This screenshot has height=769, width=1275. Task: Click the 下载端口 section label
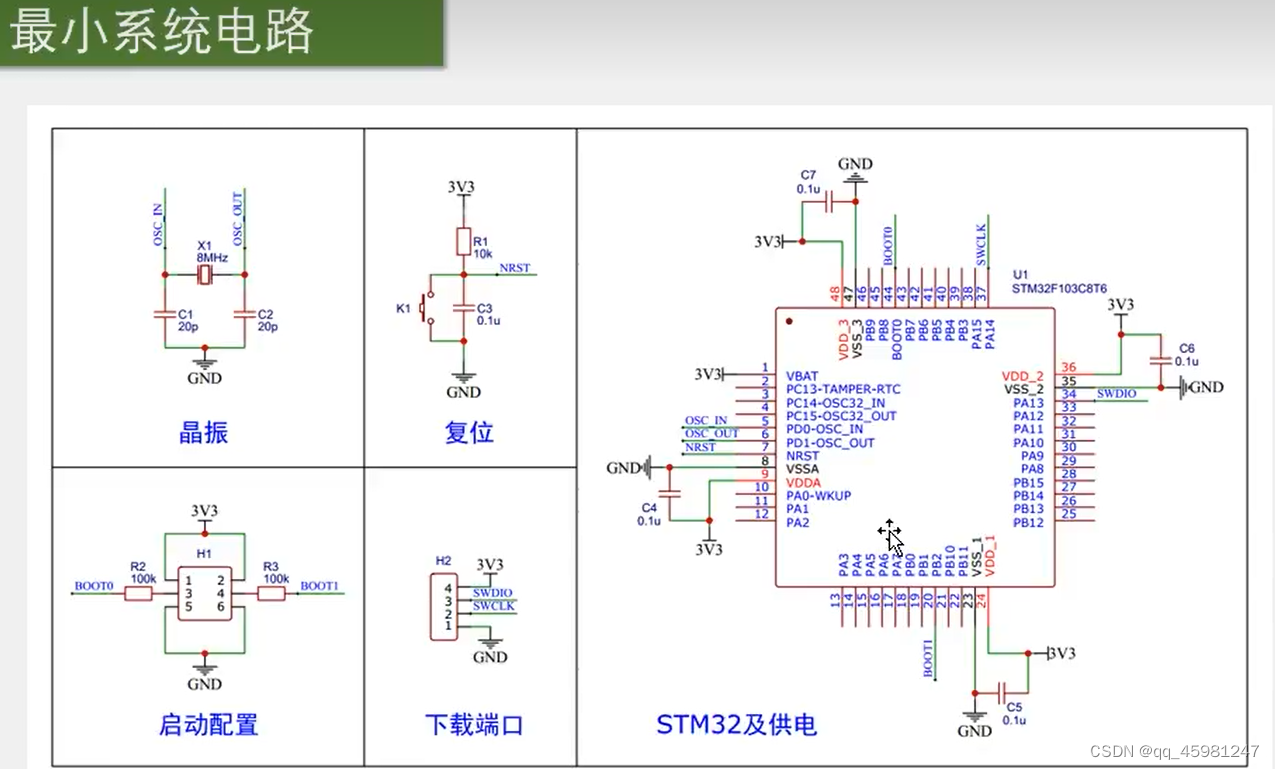pyautogui.click(x=474, y=725)
